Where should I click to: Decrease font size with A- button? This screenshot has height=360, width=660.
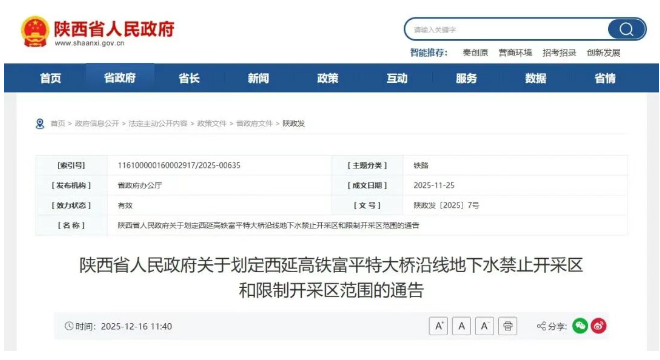pos(484,326)
